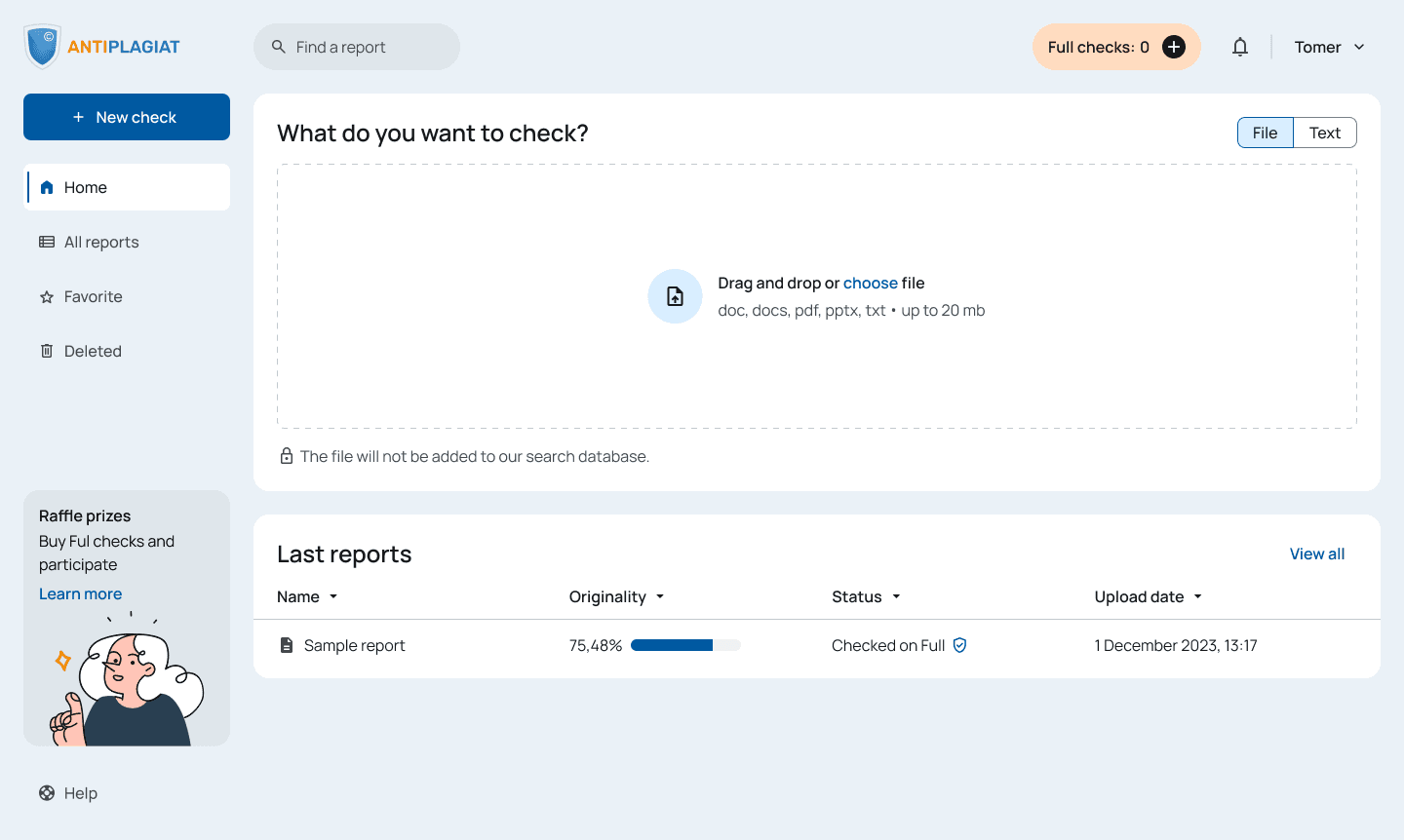Start a New check

pyautogui.click(x=127, y=117)
